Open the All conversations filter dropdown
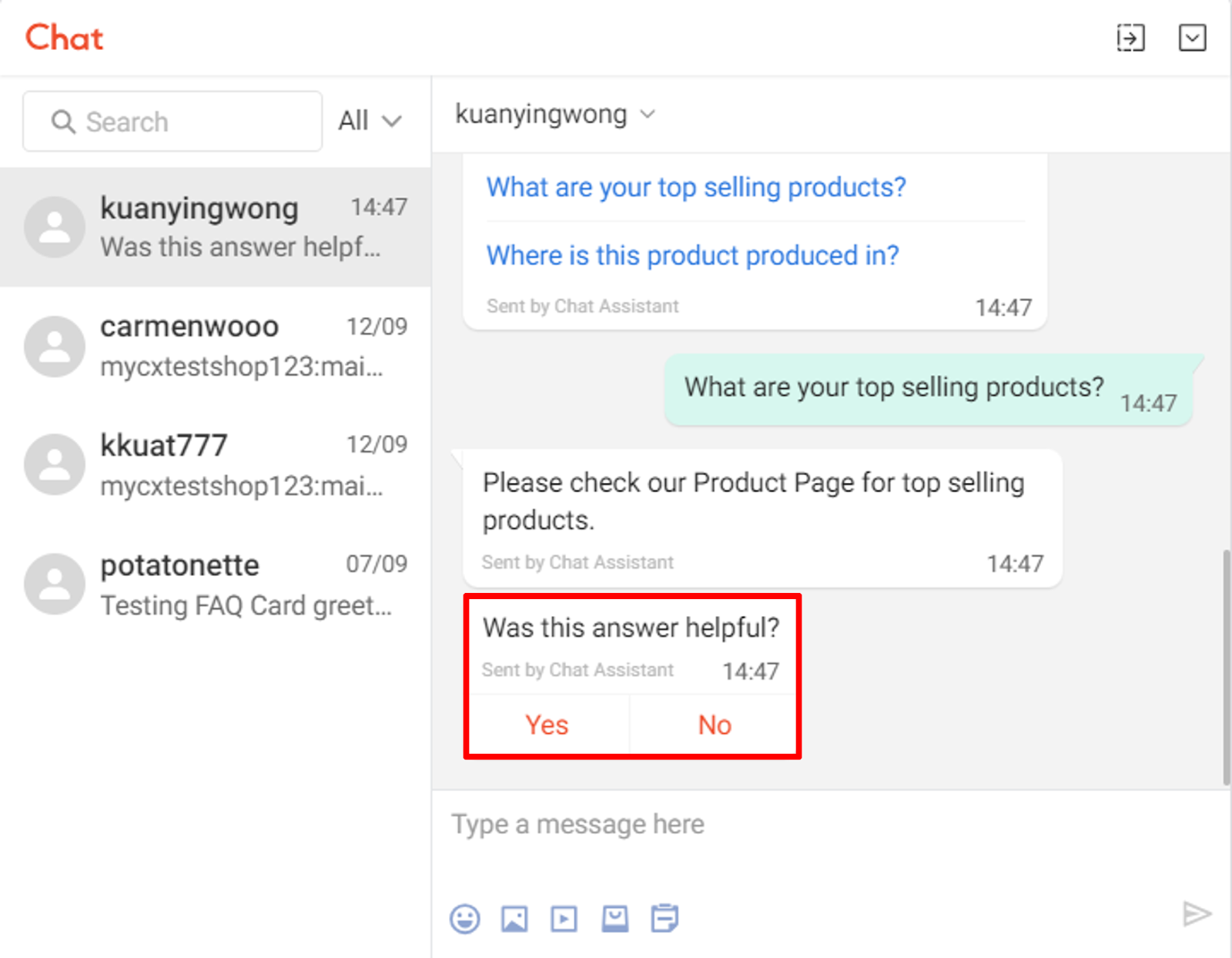 pos(370,121)
